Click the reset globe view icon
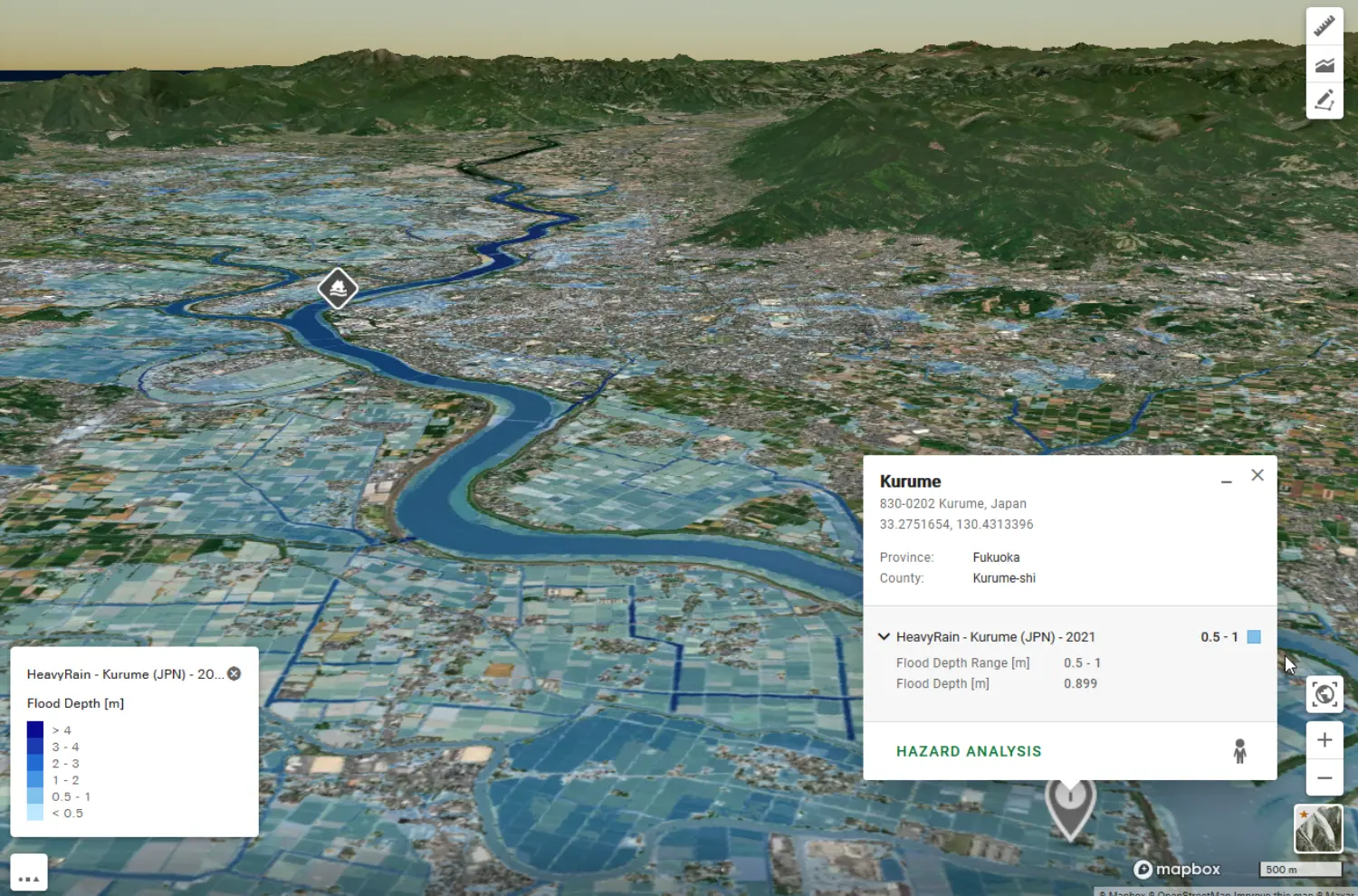Image resolution: width=1358 pixels, height=896 pixels. point(1325,694)
